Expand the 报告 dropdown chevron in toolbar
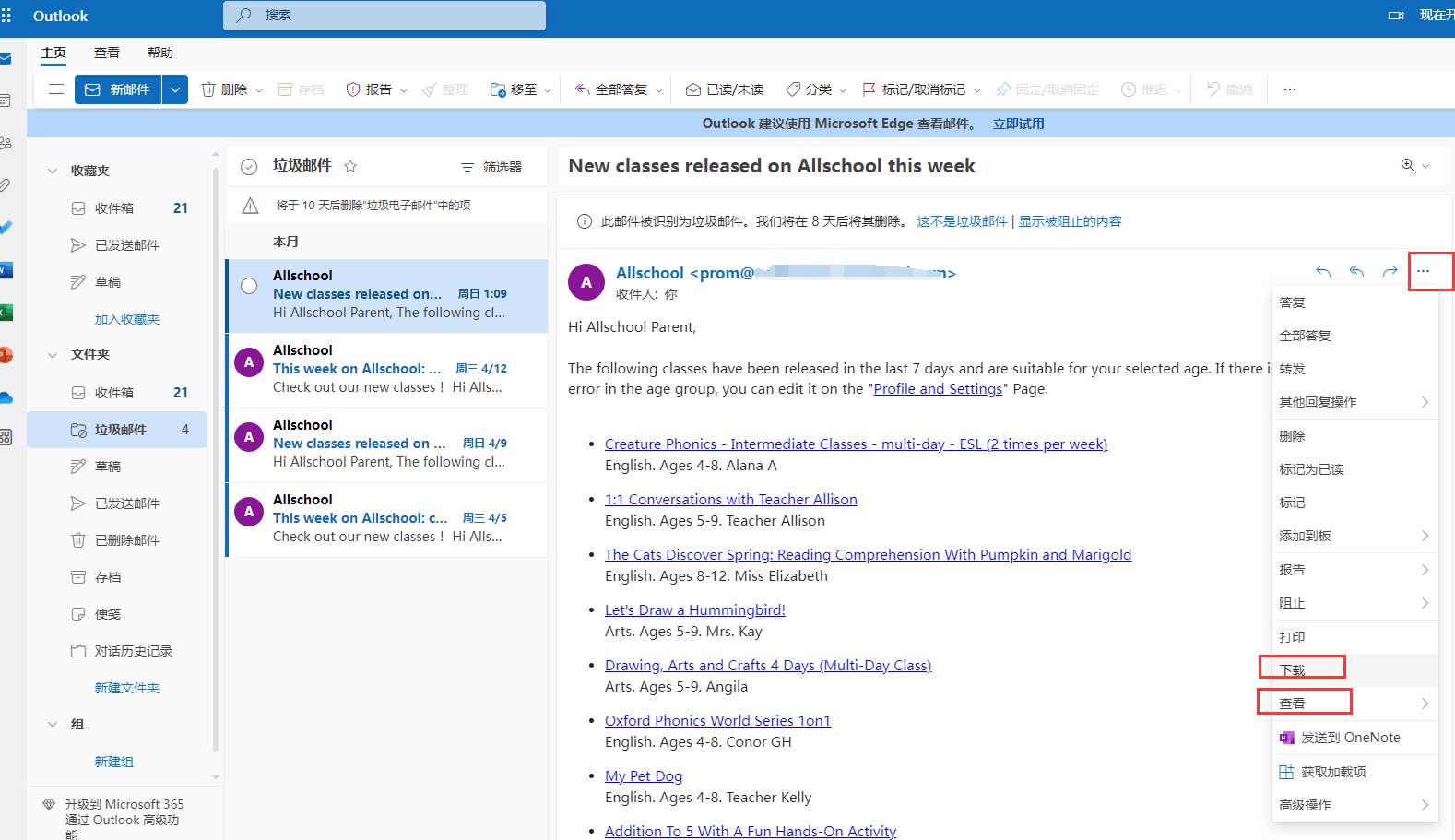 tap(404, 90)
